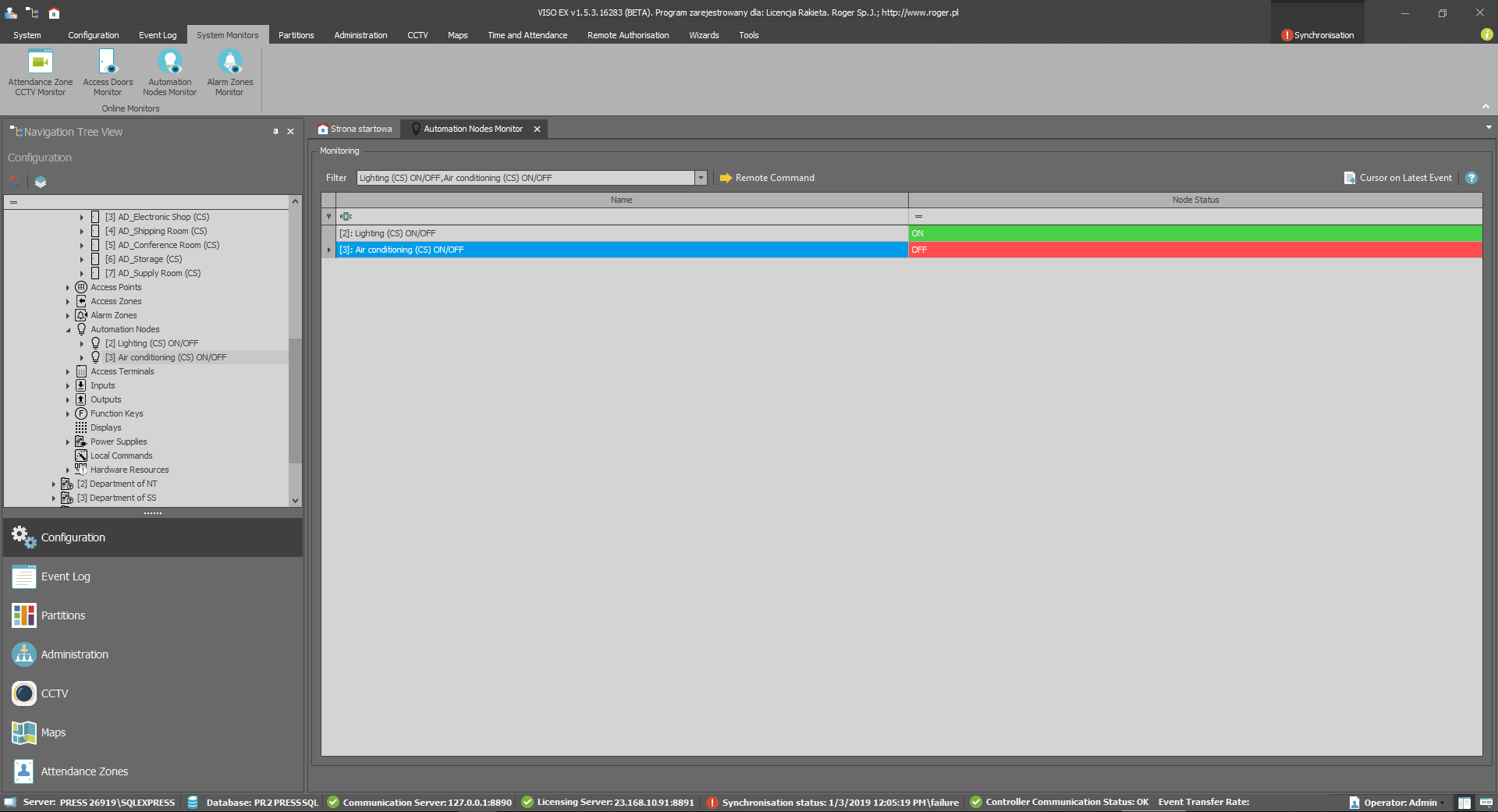Open the Access Doors Monitor
The image size is (1498, 812).
(x=108, y=72)
